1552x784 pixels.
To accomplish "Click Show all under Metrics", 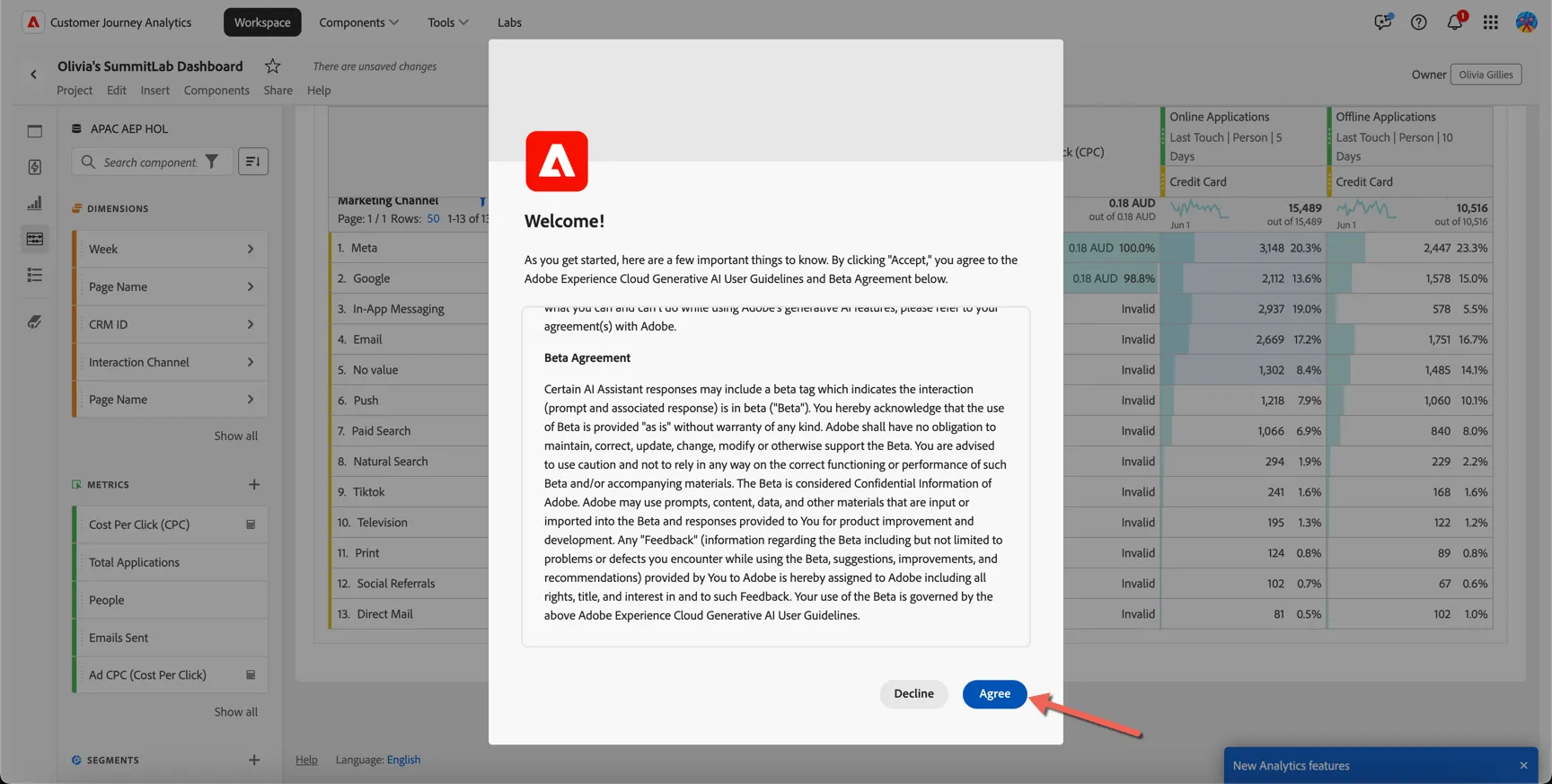I will coord(235,711).
